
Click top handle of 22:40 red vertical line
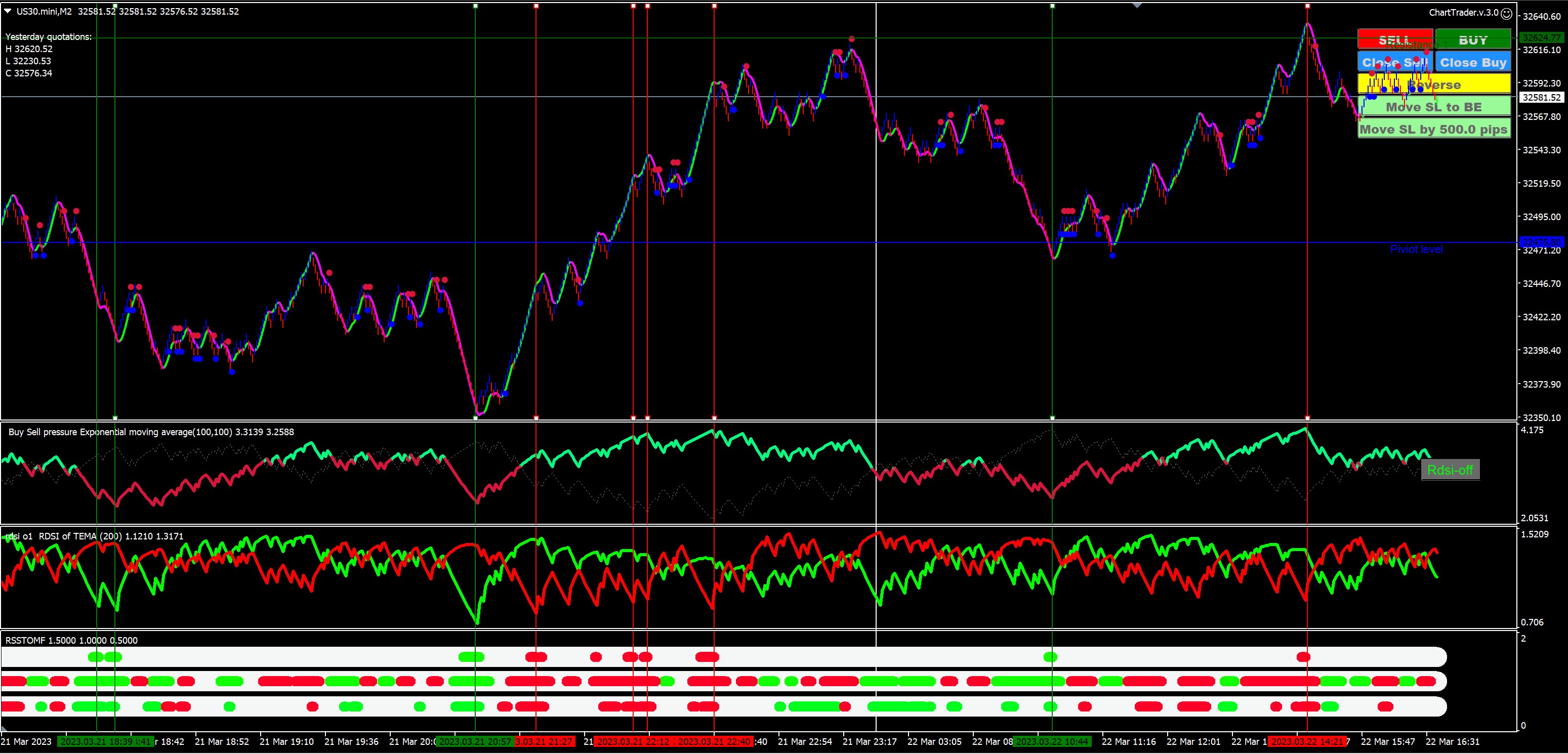[714, 6]
